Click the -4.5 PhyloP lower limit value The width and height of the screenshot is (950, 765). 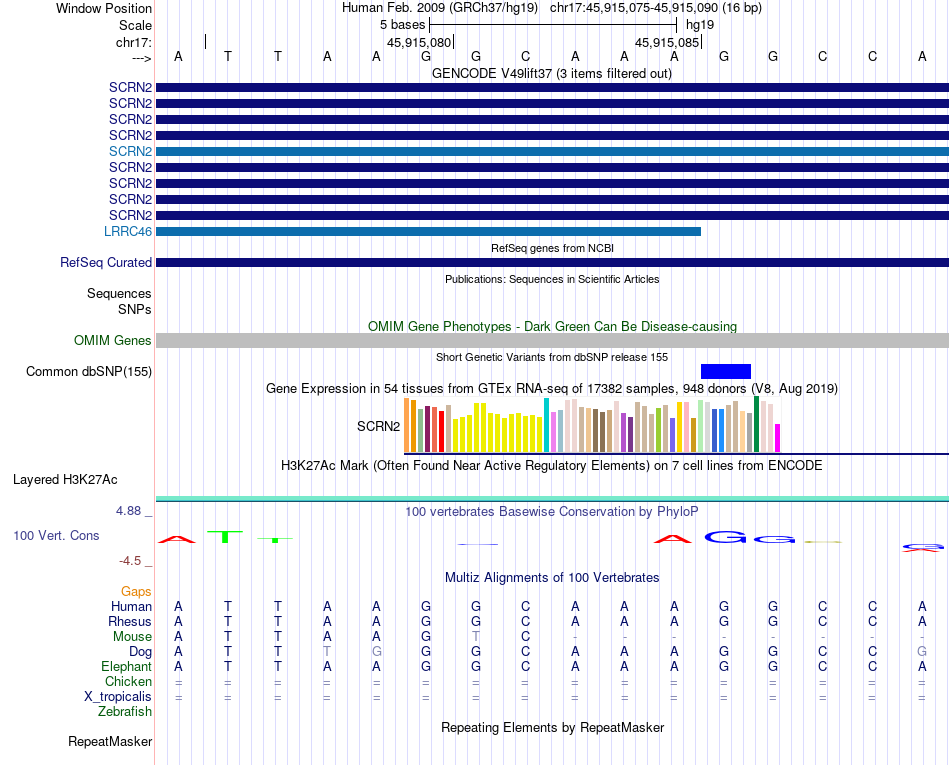tap(130, 561)
